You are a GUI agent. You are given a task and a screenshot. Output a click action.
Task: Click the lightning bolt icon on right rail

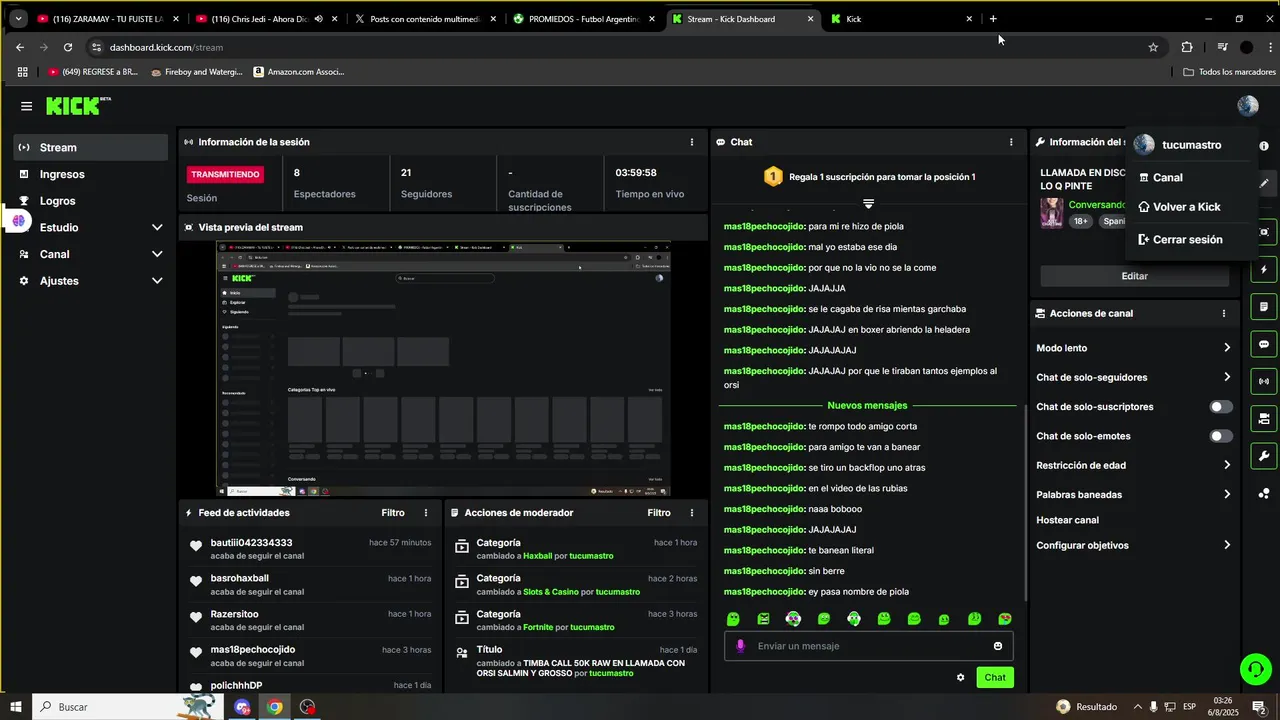pyautogui.click(x=1264, y=270)
